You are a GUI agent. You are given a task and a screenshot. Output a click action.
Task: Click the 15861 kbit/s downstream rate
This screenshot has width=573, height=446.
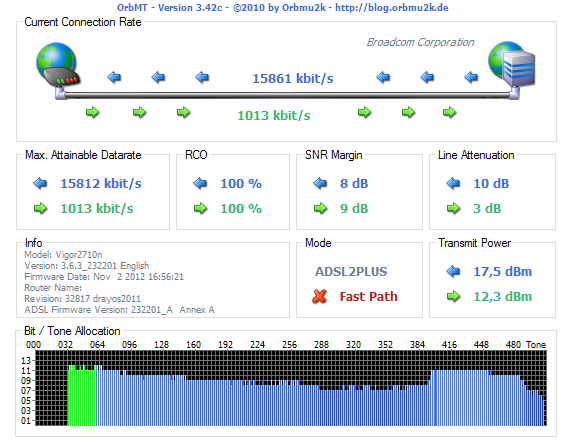(293, 79)
